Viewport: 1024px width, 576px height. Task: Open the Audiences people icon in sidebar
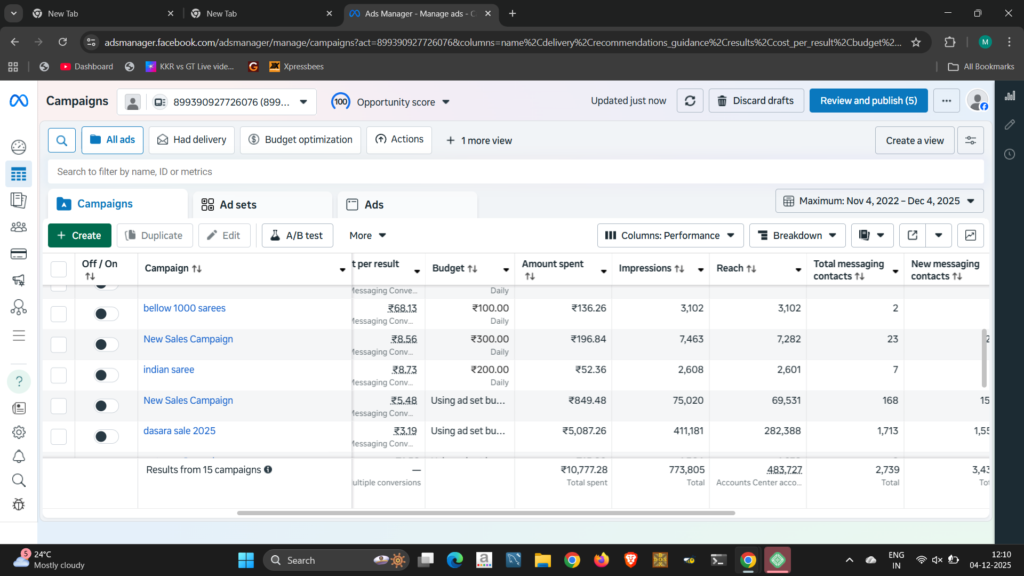(x=18, y=227)
